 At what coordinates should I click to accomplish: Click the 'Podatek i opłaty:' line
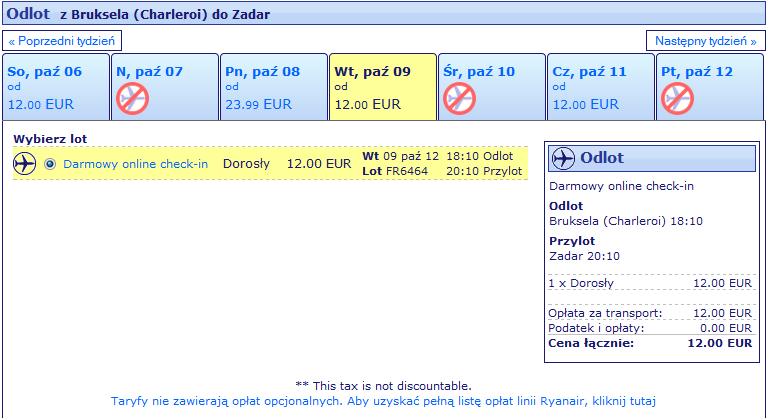pyautogui.click(x=650, y=328)
